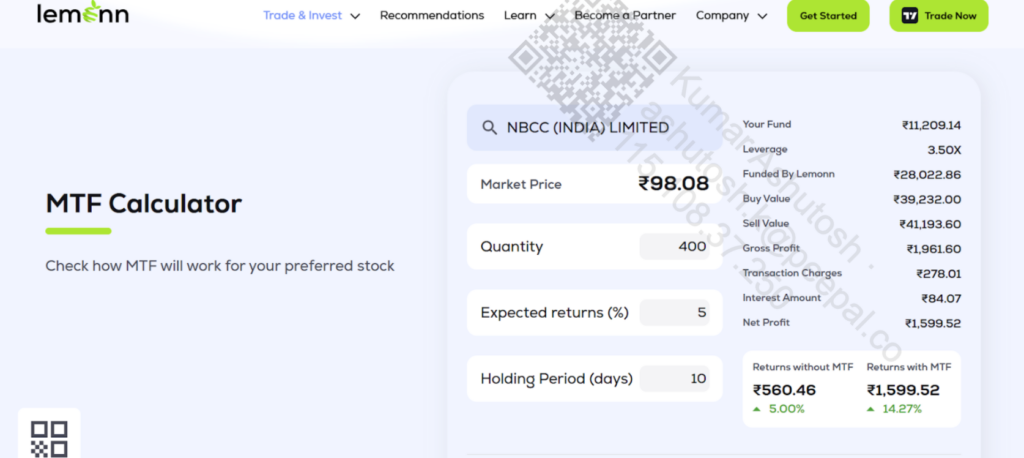Screen dimensions: 1024x458
Task: Open the Recommendations menu item
Action: coord(432,15)
